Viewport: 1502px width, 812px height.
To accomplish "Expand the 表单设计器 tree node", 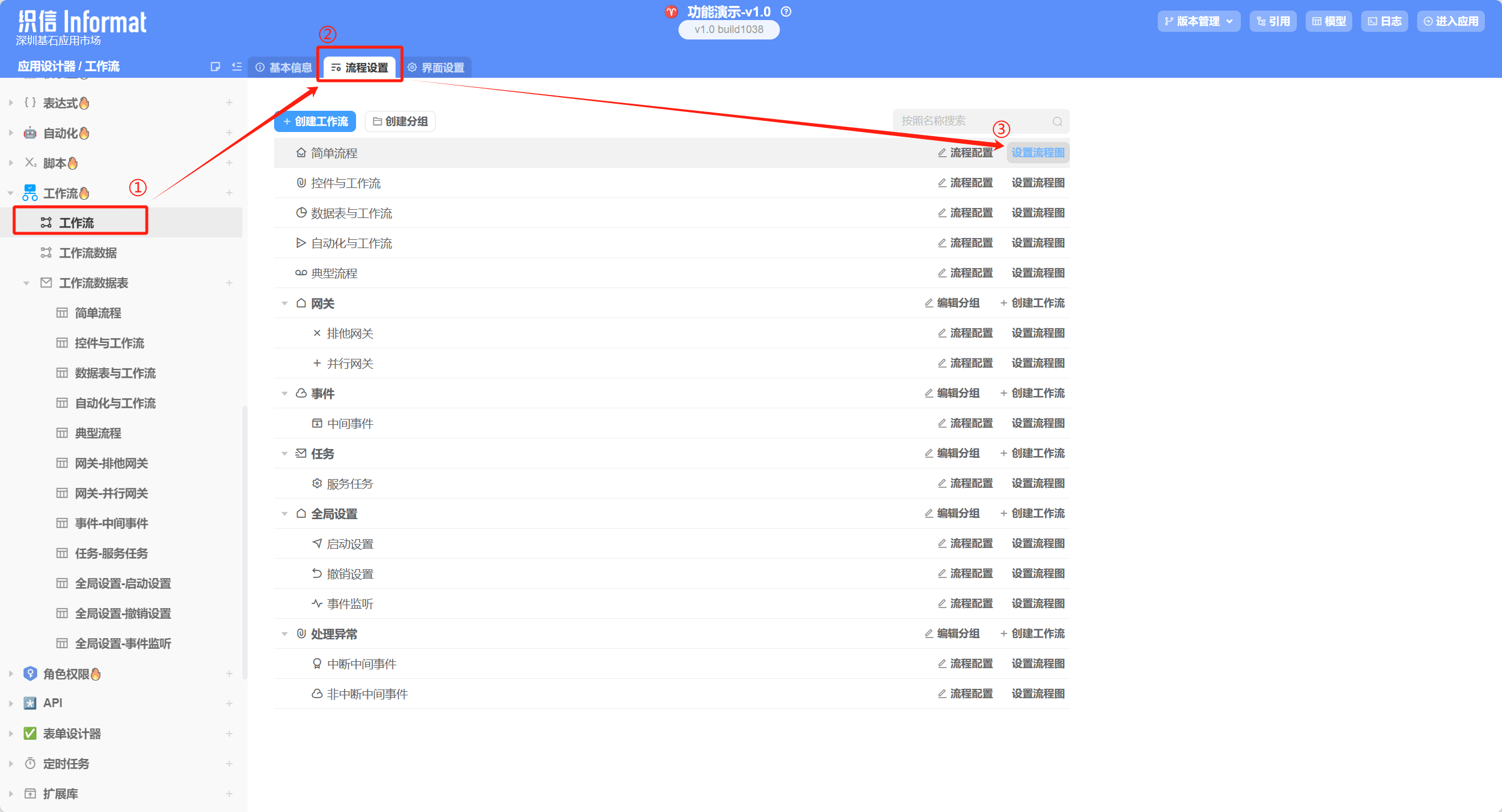I will pos(11,734).
